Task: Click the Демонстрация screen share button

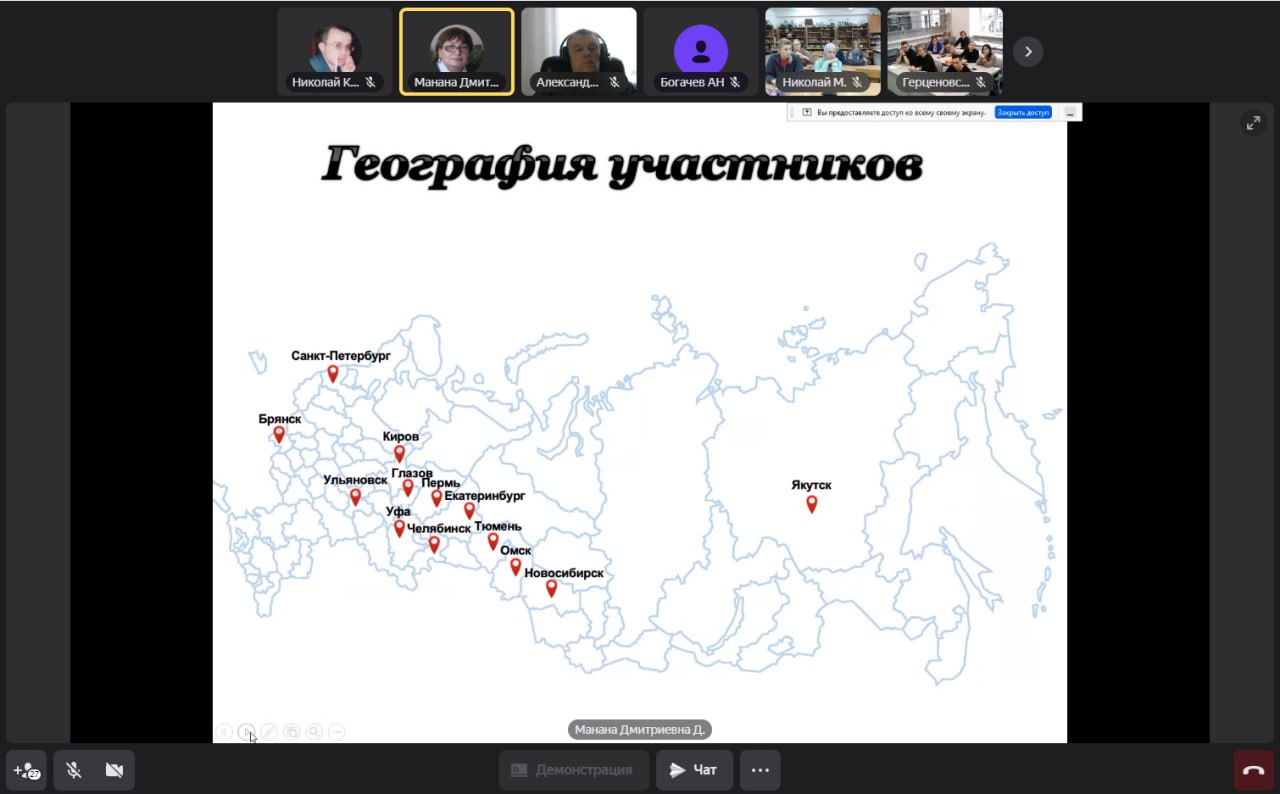Action: (x=573, y=770)
